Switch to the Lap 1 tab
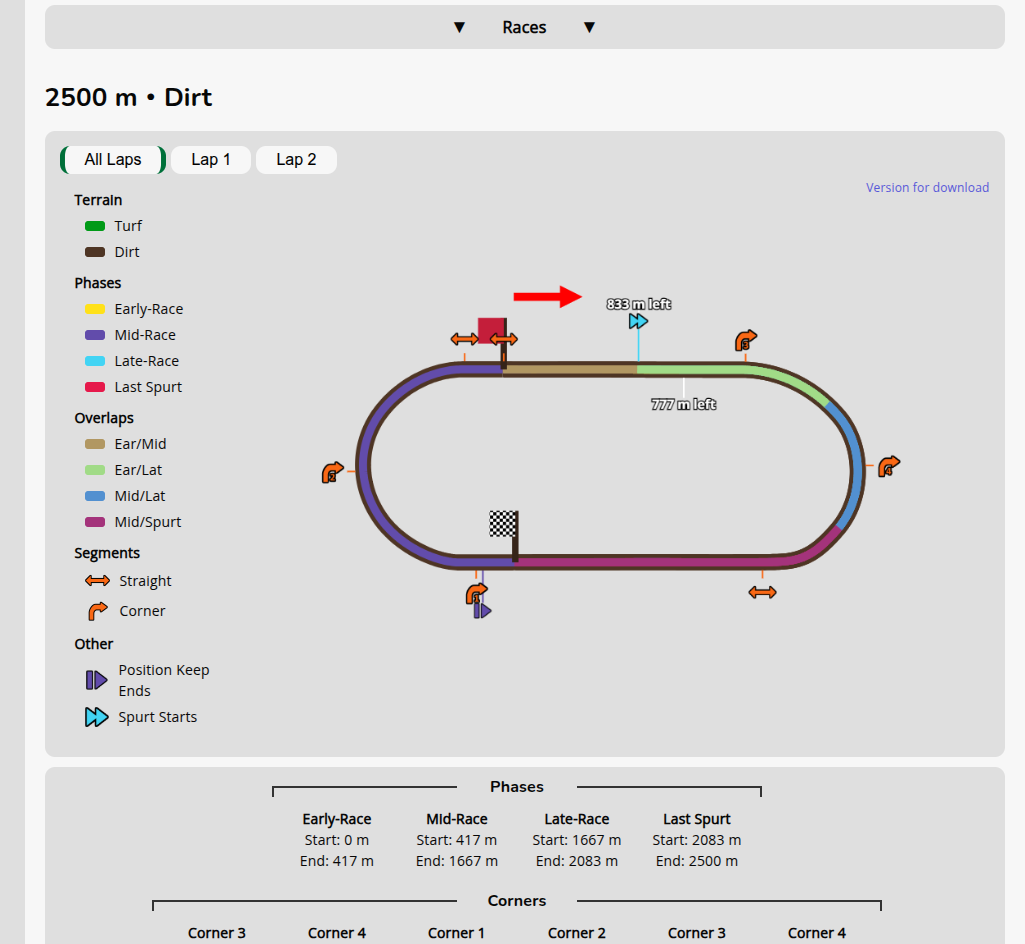1025x944 pixels. [210, 160]
